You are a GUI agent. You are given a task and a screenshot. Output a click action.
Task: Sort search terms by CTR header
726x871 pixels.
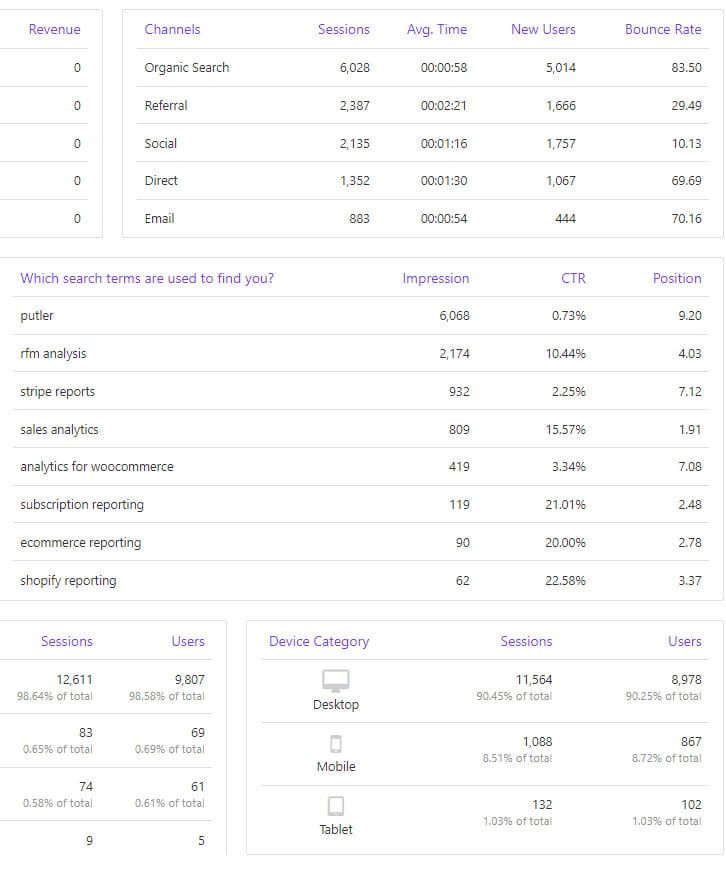coord(573,279)
